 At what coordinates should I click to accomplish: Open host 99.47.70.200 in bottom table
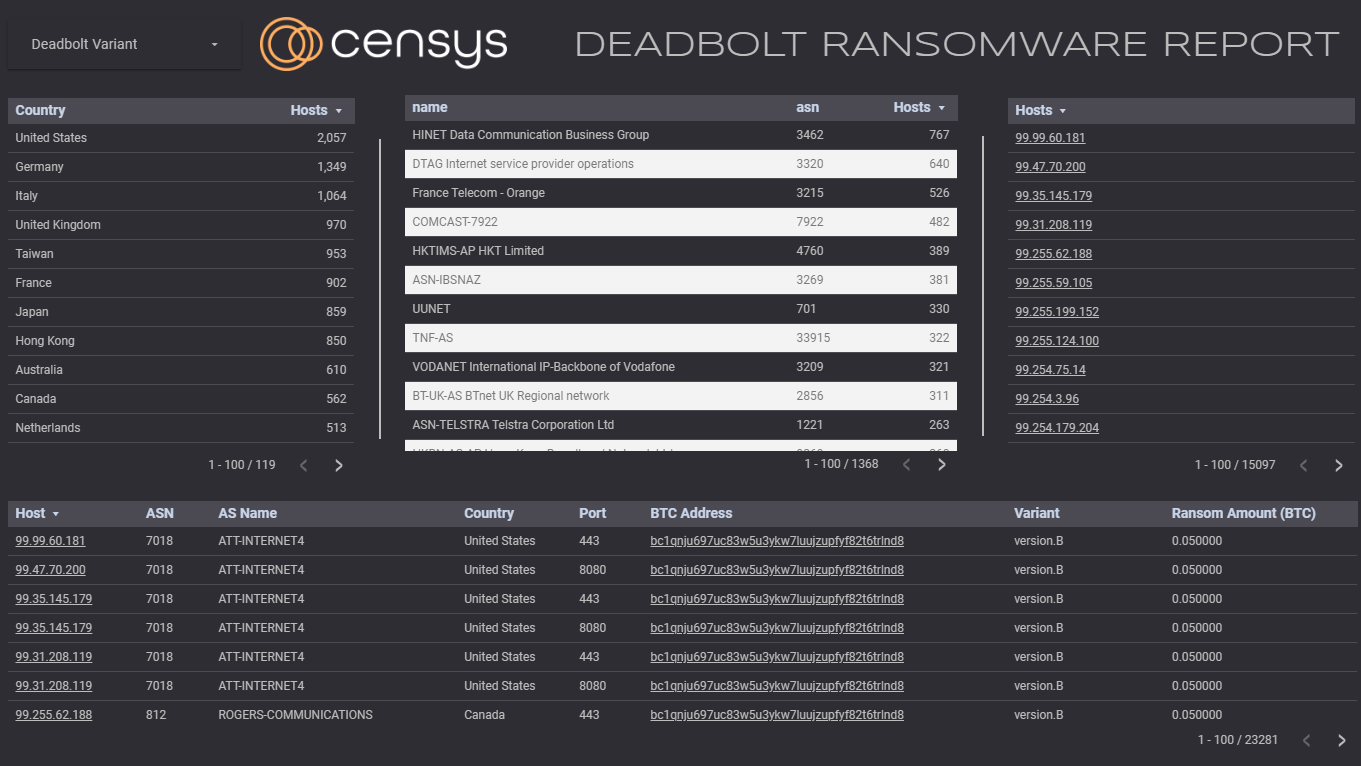pyautogui.click(x=50, y=570)
